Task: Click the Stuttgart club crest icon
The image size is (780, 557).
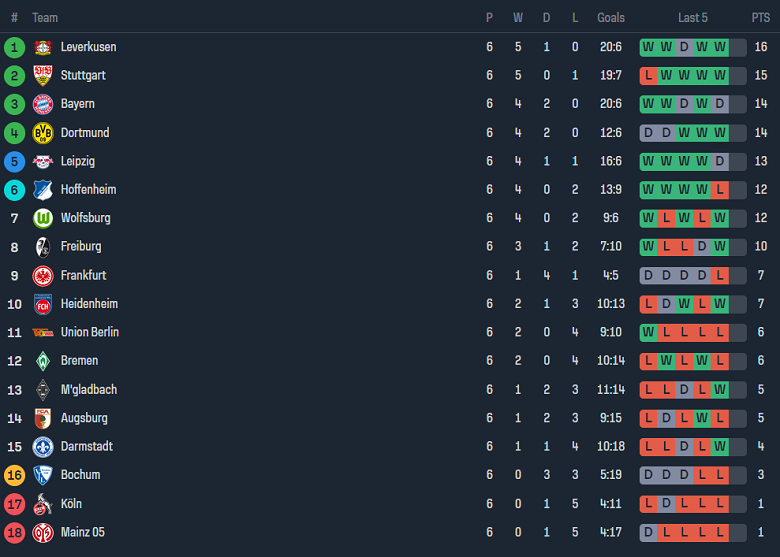Action: (x=43, y=75)
